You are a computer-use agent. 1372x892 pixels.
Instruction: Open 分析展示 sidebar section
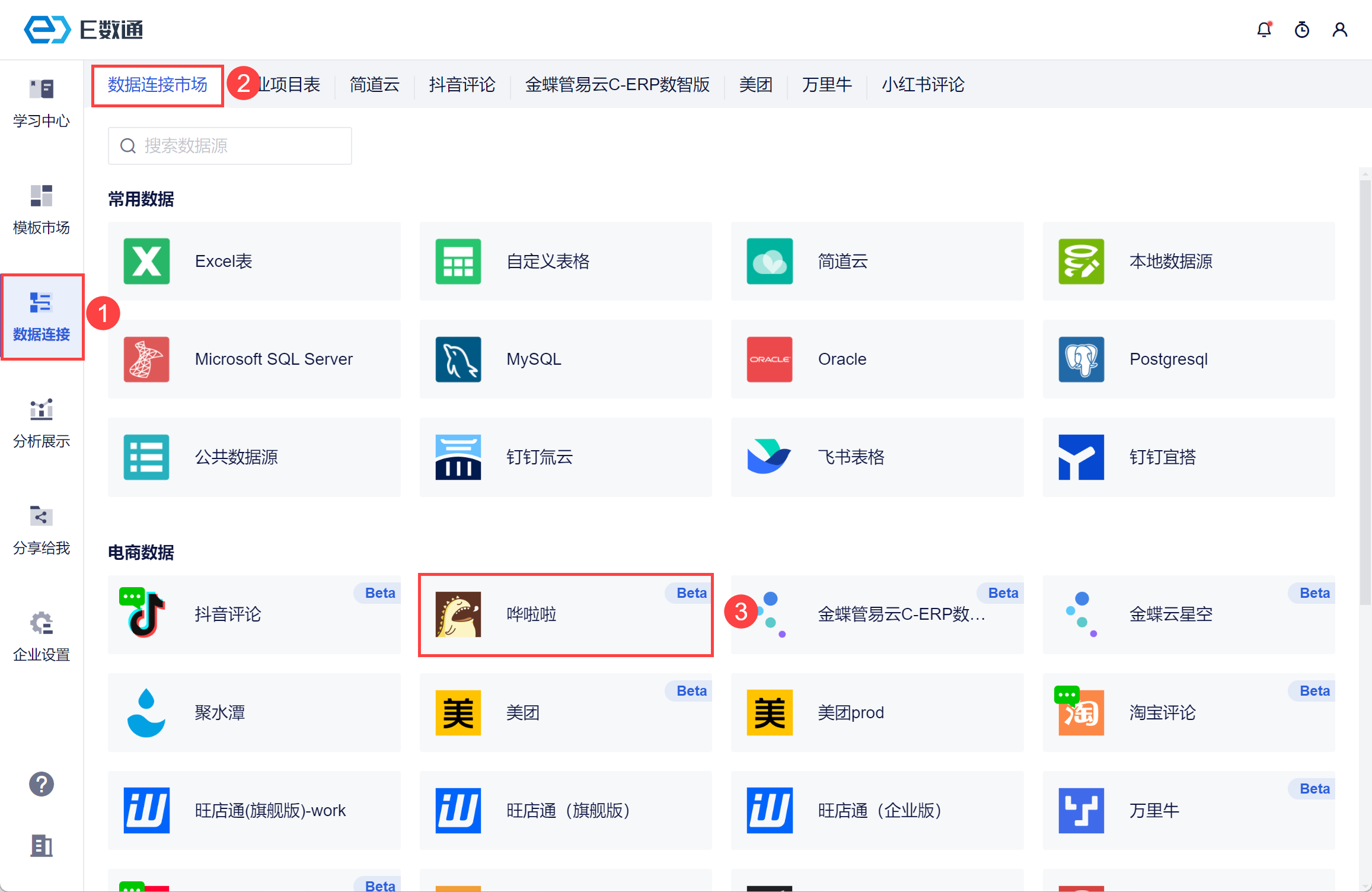(x=42, y=422)
